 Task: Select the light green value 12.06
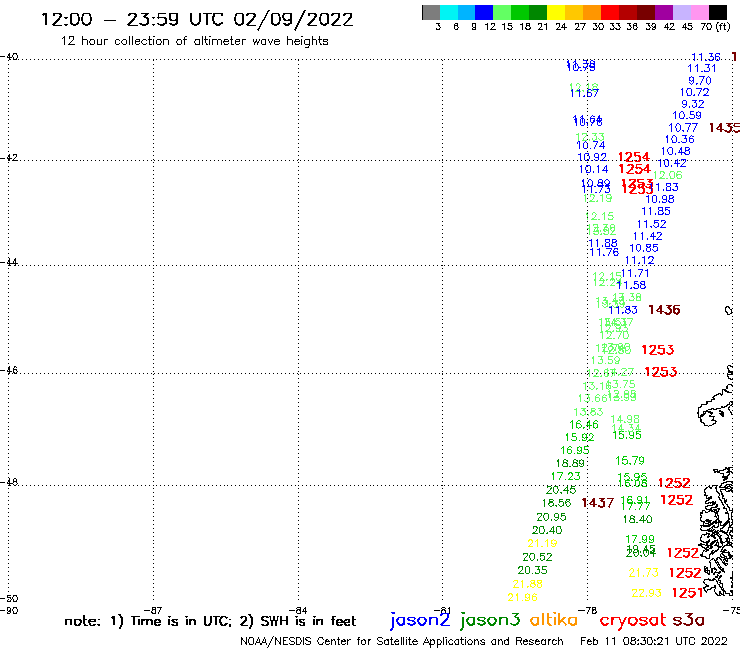pos(667,175)
